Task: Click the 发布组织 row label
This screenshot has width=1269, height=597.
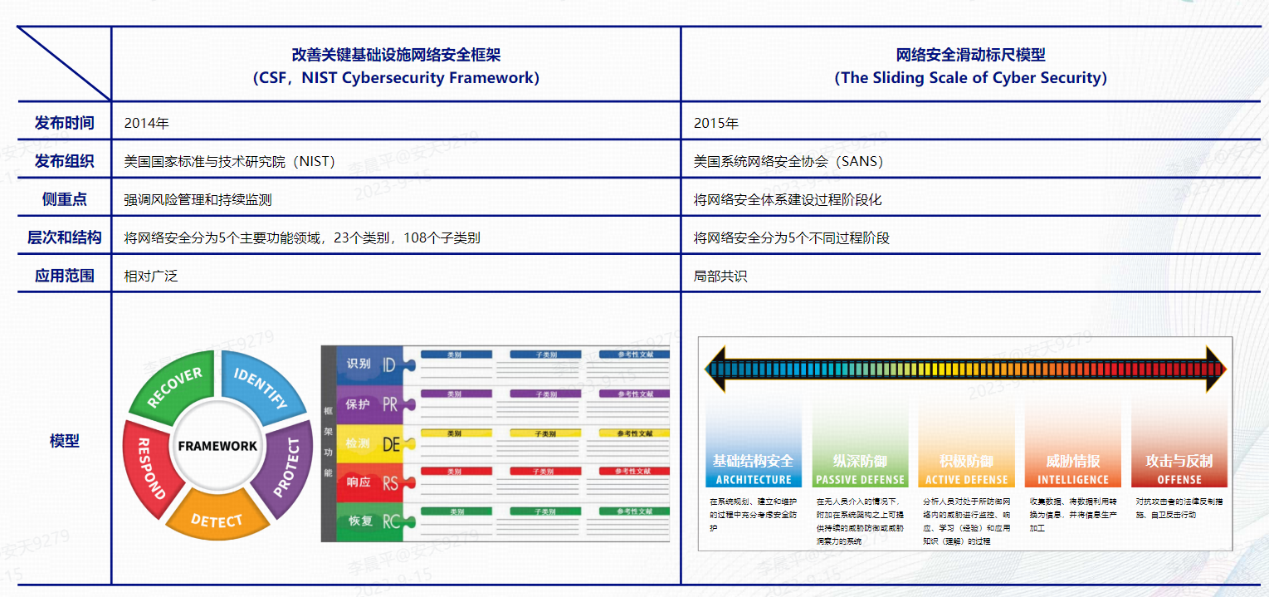Action: tap(64, 161)
